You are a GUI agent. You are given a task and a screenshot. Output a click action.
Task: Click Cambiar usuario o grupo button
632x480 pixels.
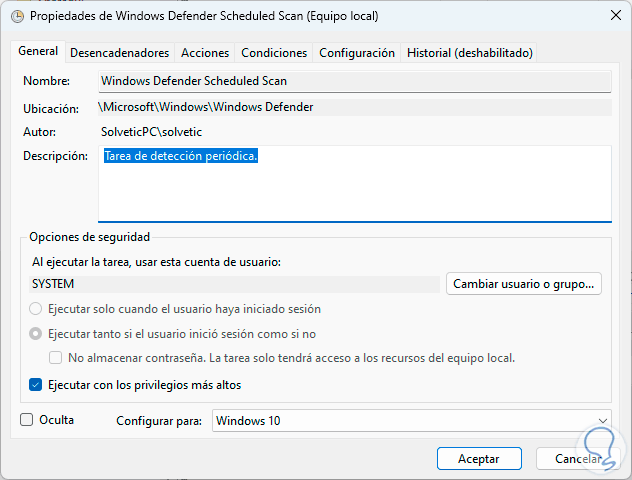tap(525, 284)
